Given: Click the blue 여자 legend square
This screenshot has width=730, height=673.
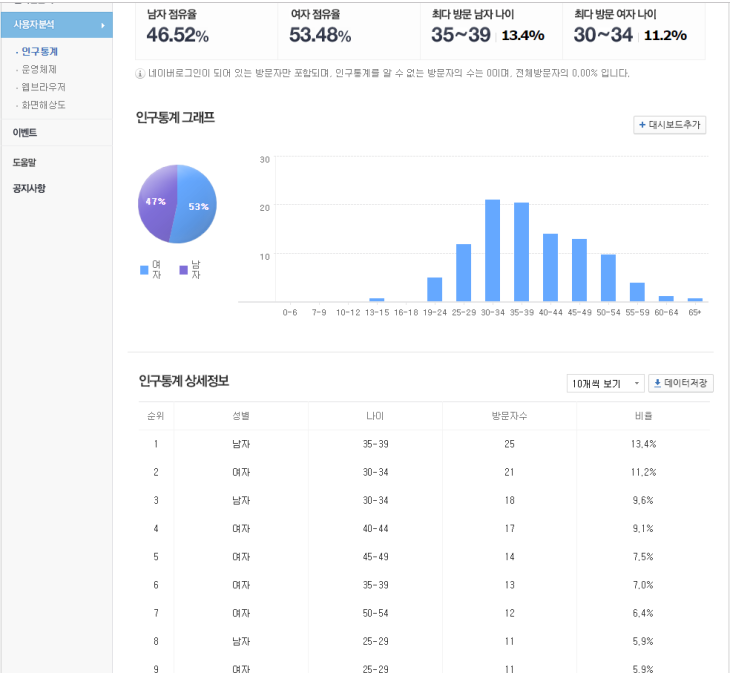Looking at the screenshot, I should coord(145,270).
